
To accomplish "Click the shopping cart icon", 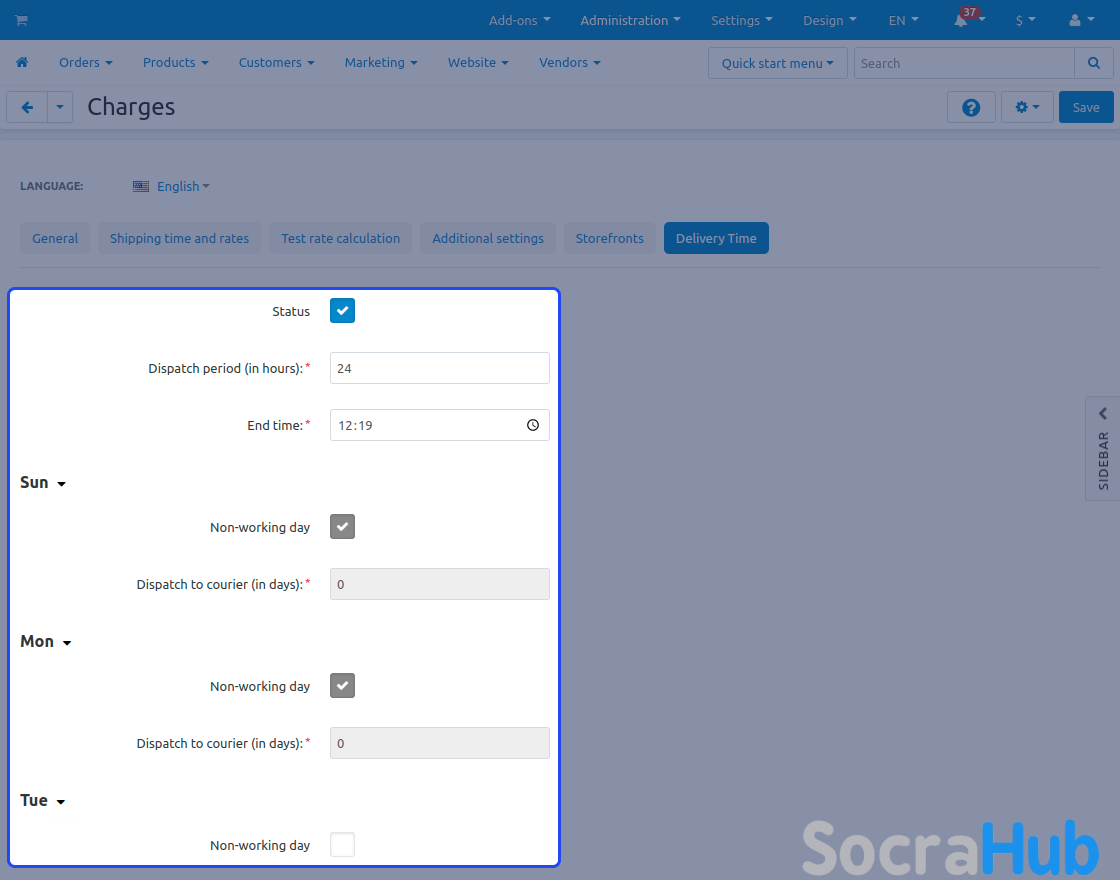I will (21, 20).
